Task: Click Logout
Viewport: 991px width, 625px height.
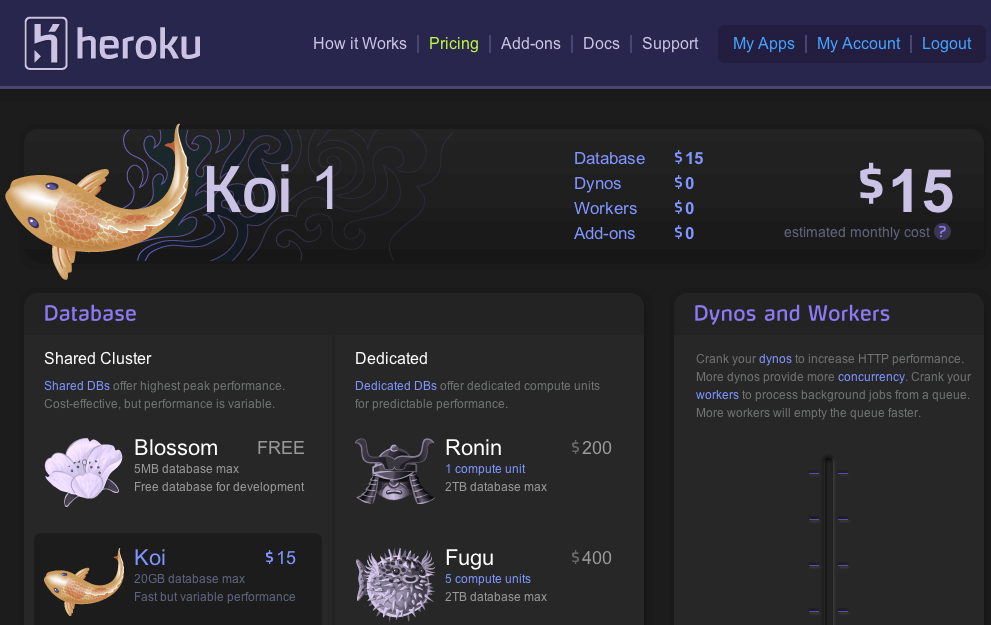Action: (x=946, y=44)
